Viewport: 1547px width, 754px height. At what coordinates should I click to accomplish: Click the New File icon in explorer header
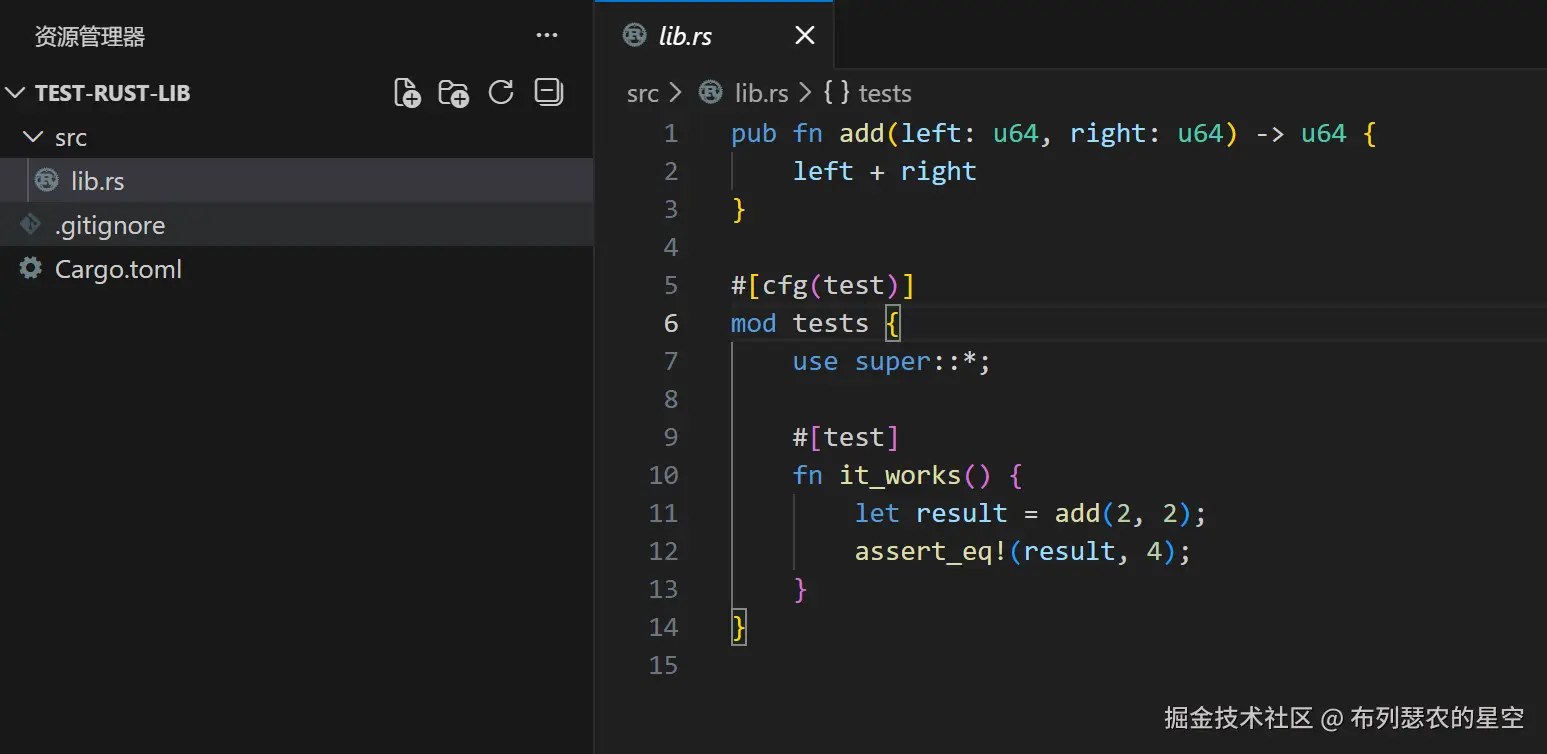[407, 93]
